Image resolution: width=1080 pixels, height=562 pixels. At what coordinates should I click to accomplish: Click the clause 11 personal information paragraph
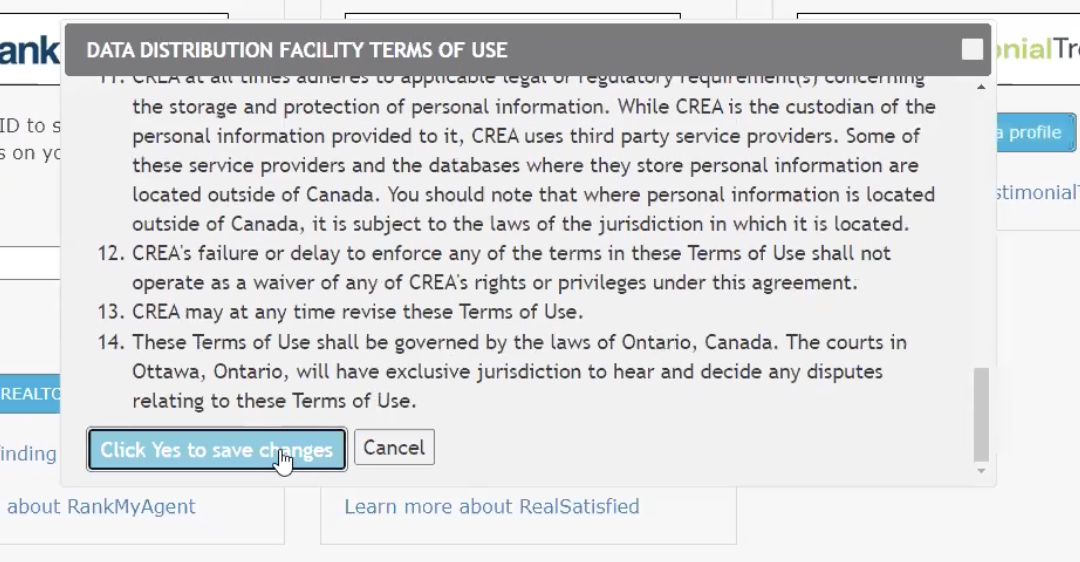click(x=533, y=165)
